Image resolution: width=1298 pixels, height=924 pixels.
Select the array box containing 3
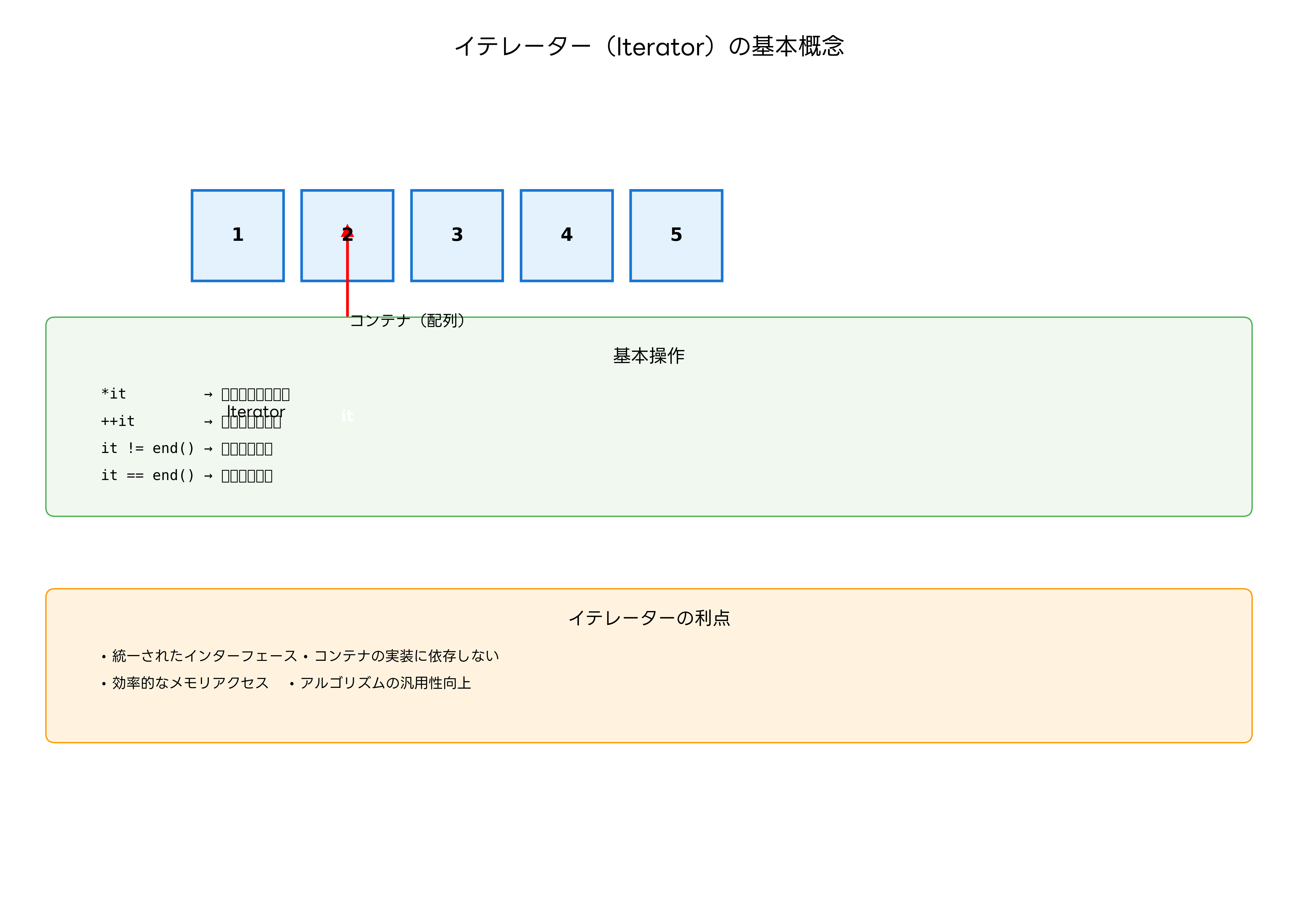(457, 236)
